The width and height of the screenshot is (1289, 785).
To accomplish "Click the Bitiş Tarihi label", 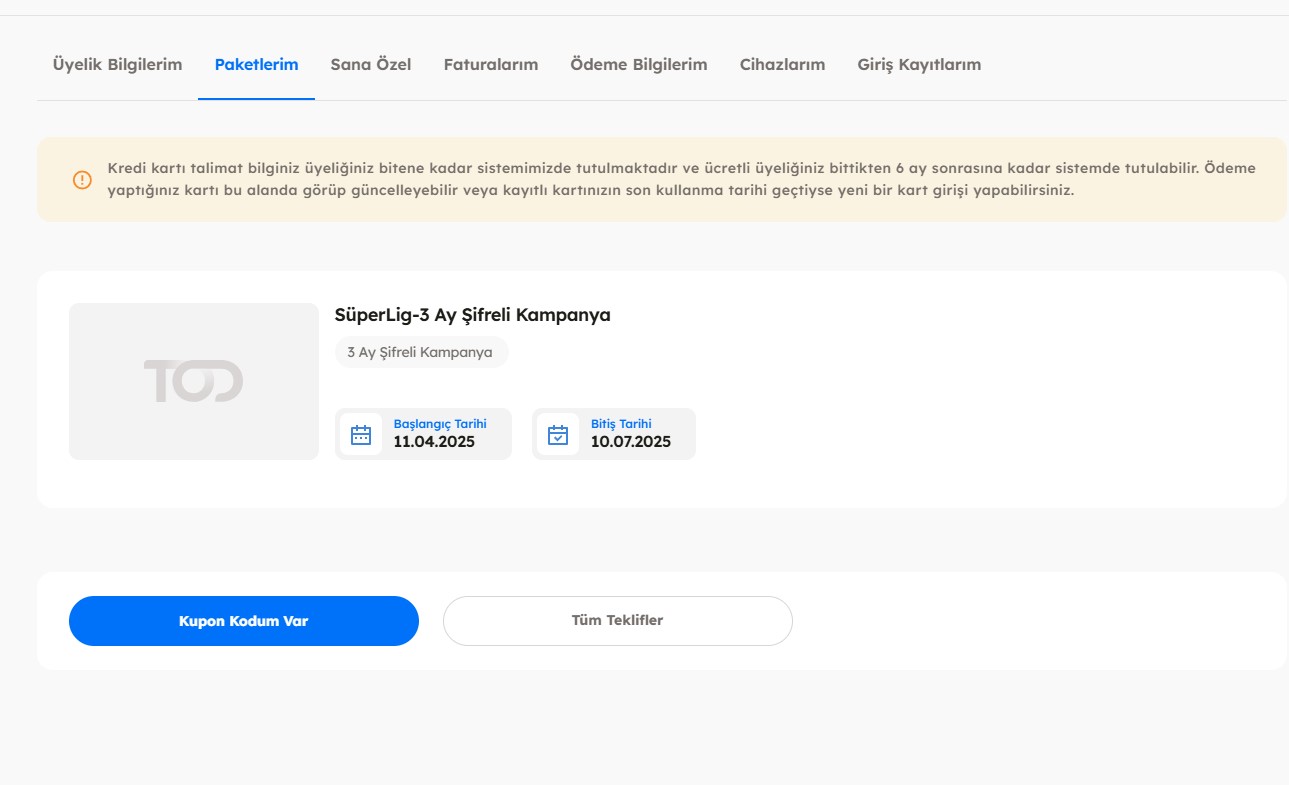I will tap(621, 424).
